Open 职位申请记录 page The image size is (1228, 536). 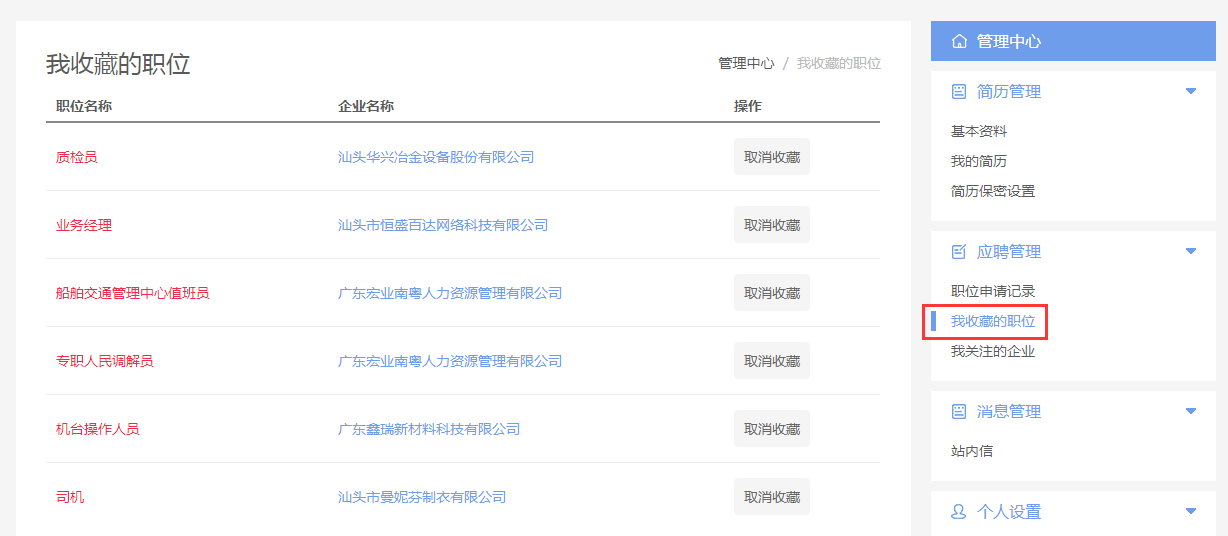993,291
